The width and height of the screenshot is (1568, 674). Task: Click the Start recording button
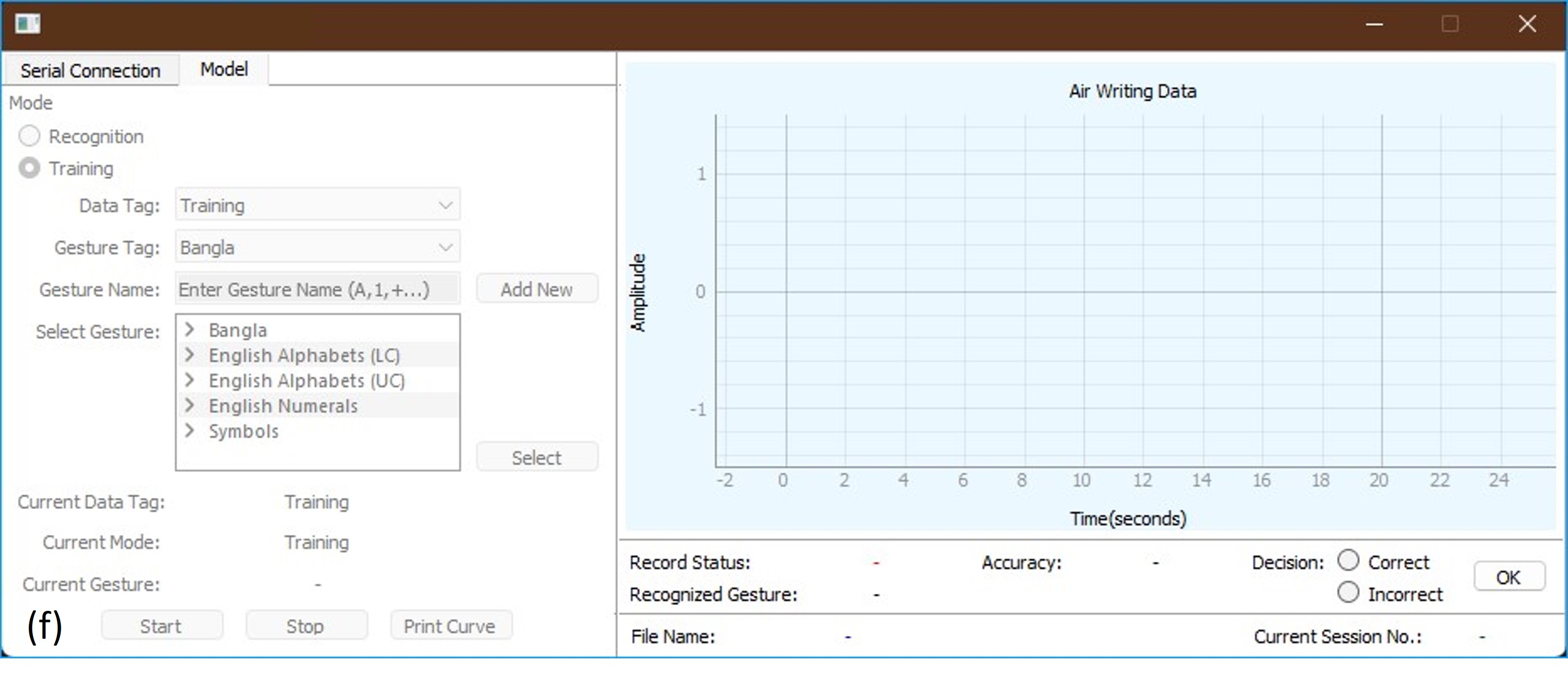tap(161, 625)
